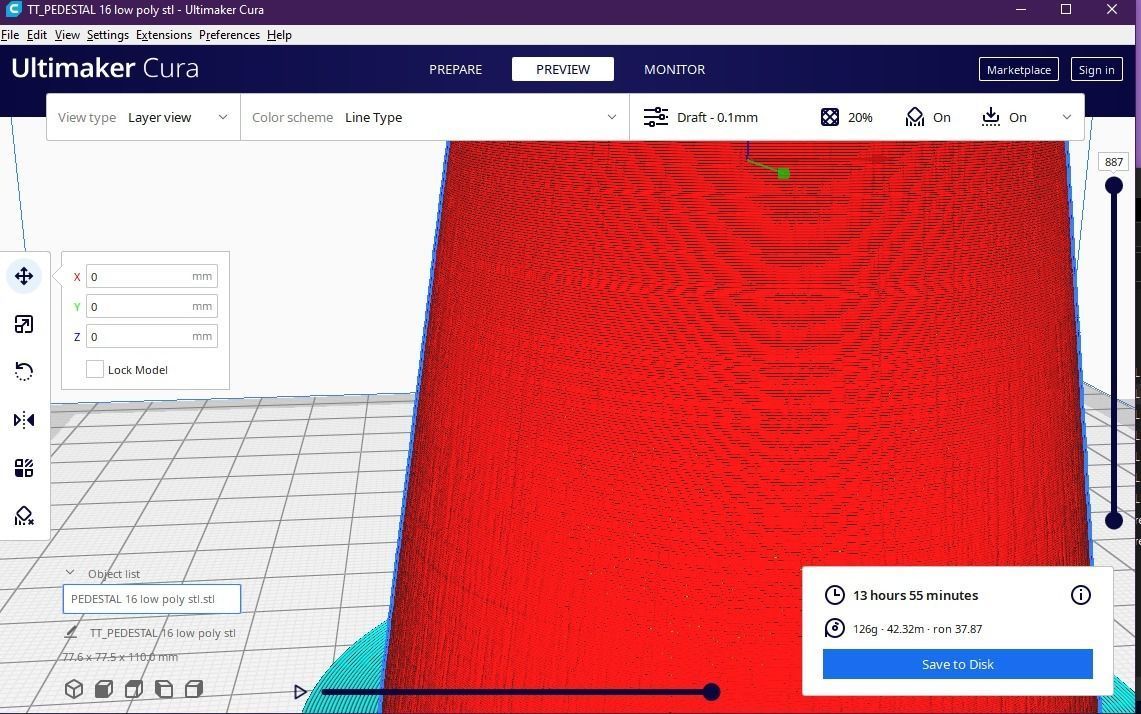The width and height of the screenshot is (1141, 714).
Task: Click the 13 hours 55 minutes estimate
Action: click(915, 595)
